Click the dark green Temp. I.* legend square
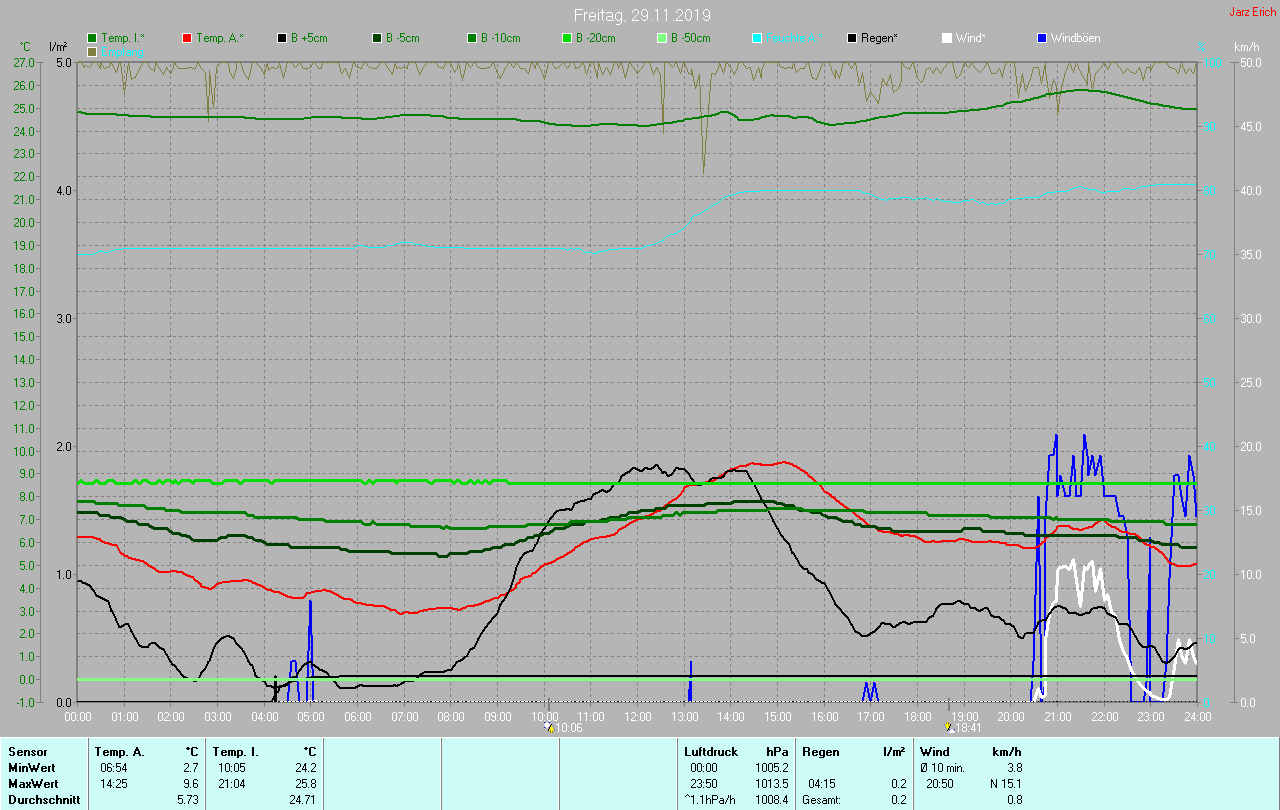This screenshot has height=810, width=1280. coord(93,38)
